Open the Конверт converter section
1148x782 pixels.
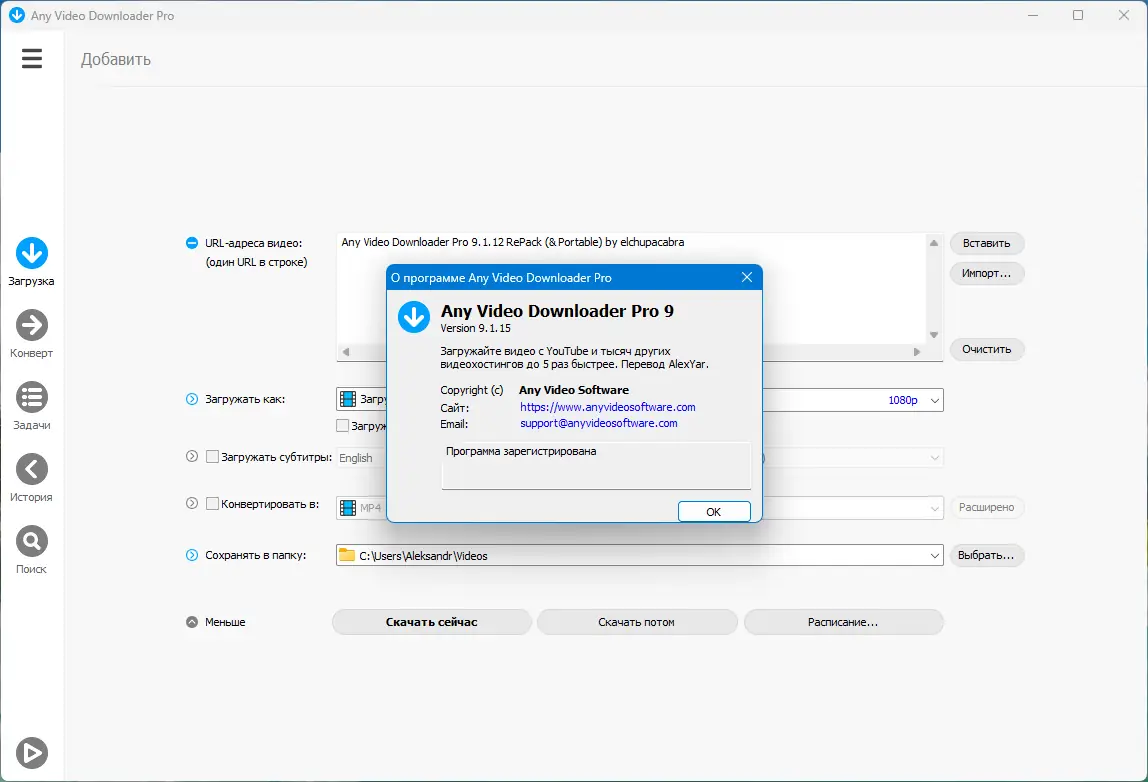pyautogui.click(x=31, y=334)
